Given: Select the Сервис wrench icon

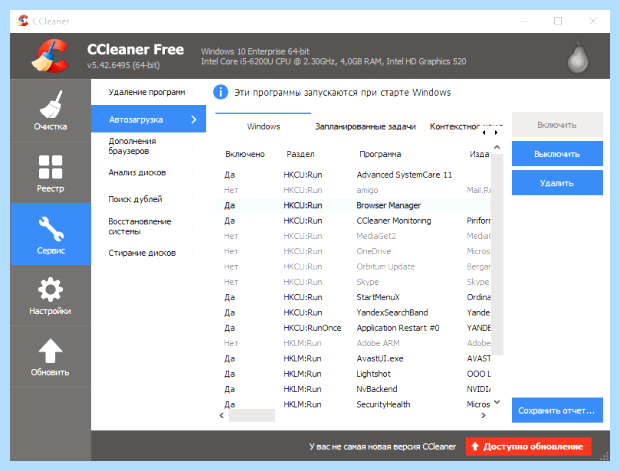Looking at the screenshot, I should 51,229.
